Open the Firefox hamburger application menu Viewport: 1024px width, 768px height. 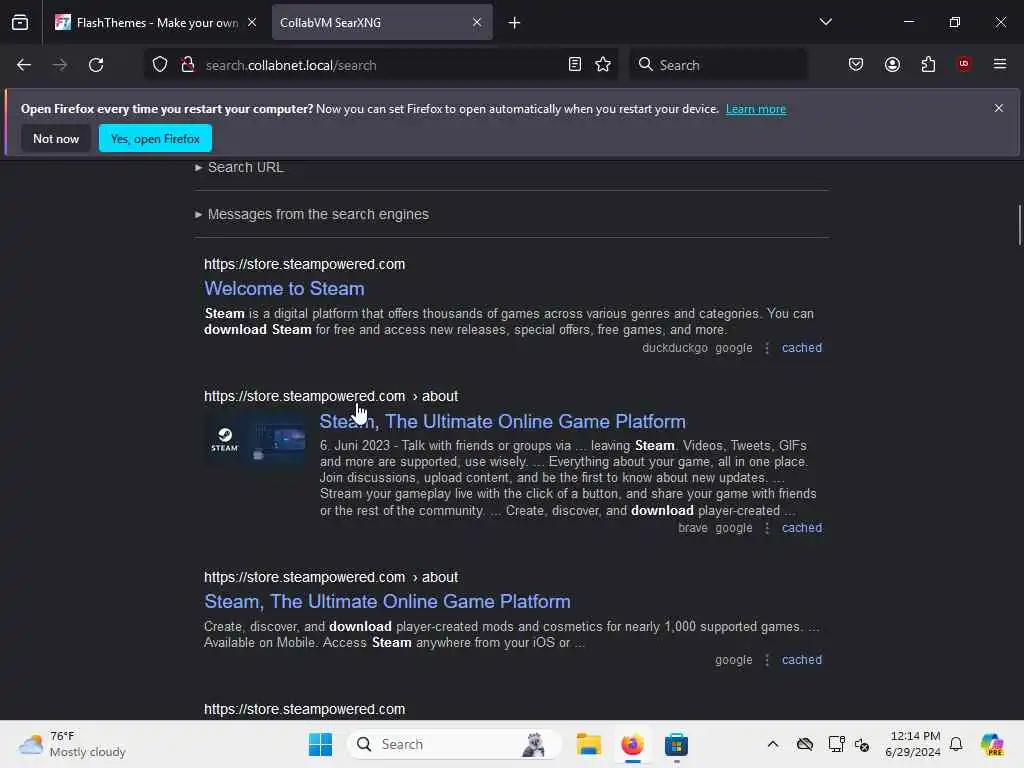coord(1000,64)
